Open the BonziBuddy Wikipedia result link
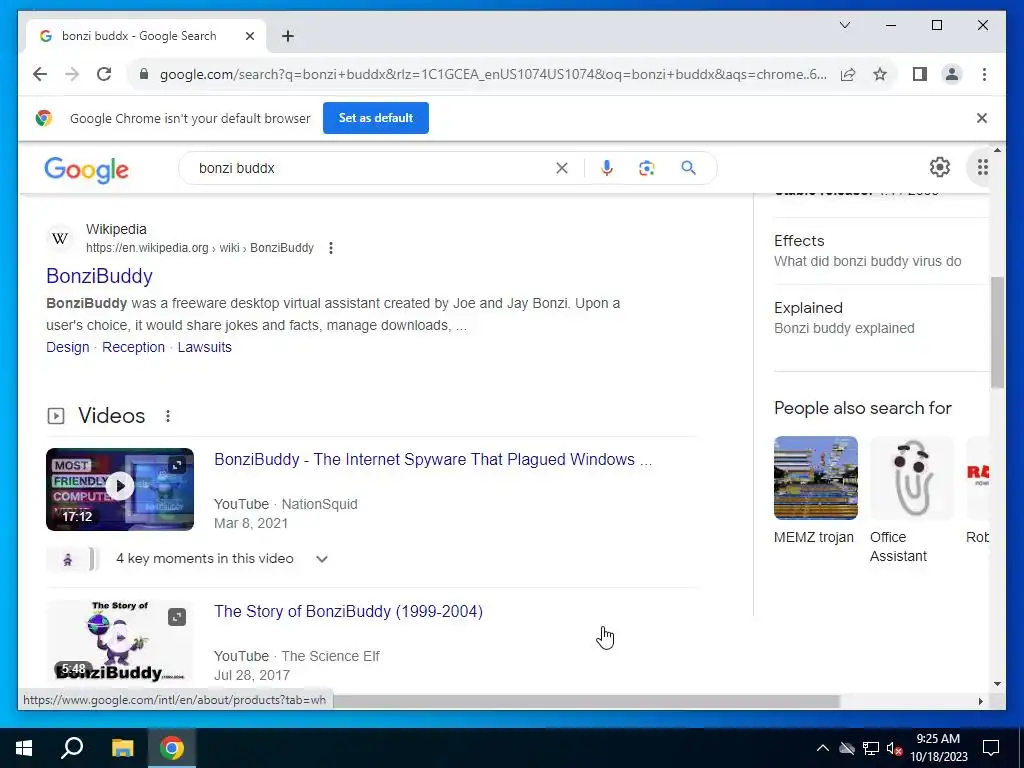Screen dimensions: 1024x768 click(x=99, y=276)
